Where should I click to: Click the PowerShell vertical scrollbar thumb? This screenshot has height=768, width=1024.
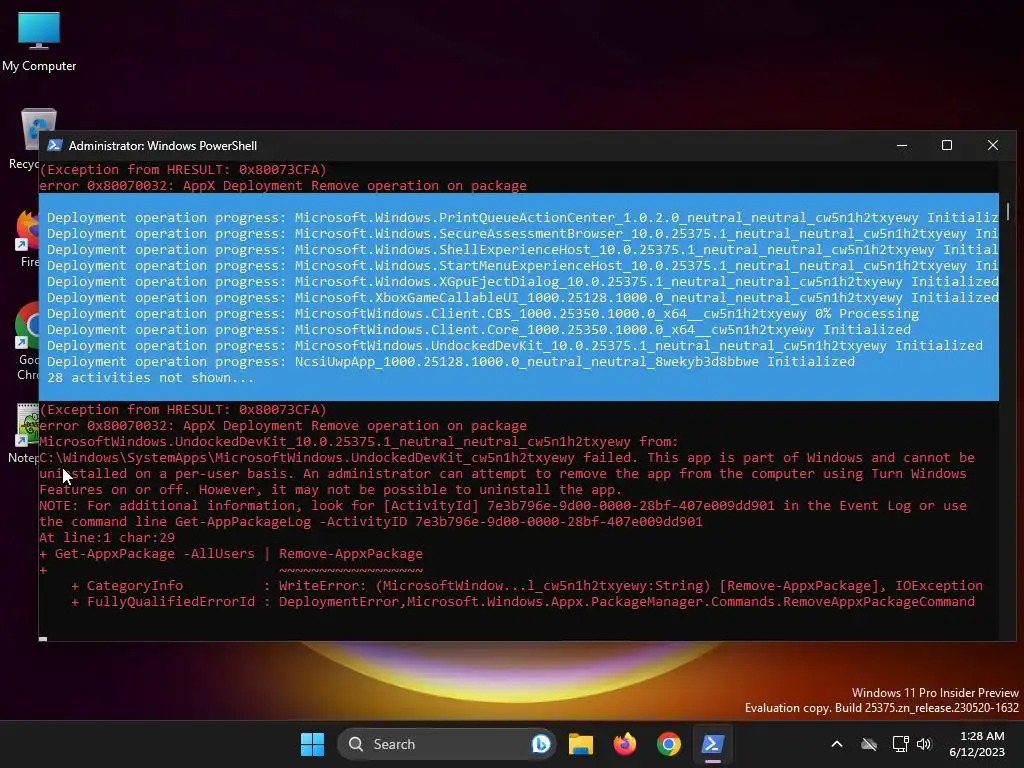(x=1008, y=212)
